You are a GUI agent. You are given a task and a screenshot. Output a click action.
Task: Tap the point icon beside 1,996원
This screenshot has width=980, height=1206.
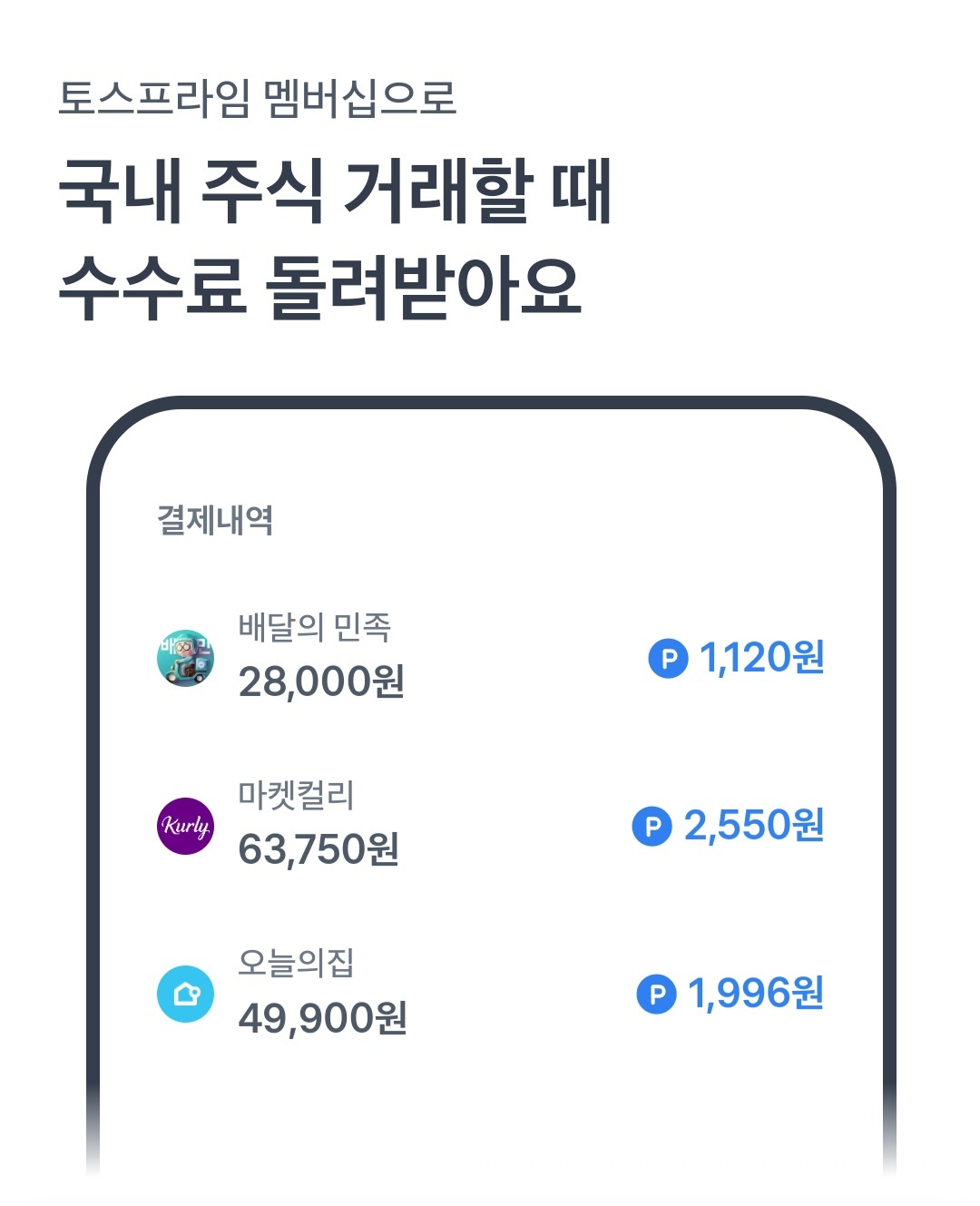pyautogui.click(x=656, y=995)
